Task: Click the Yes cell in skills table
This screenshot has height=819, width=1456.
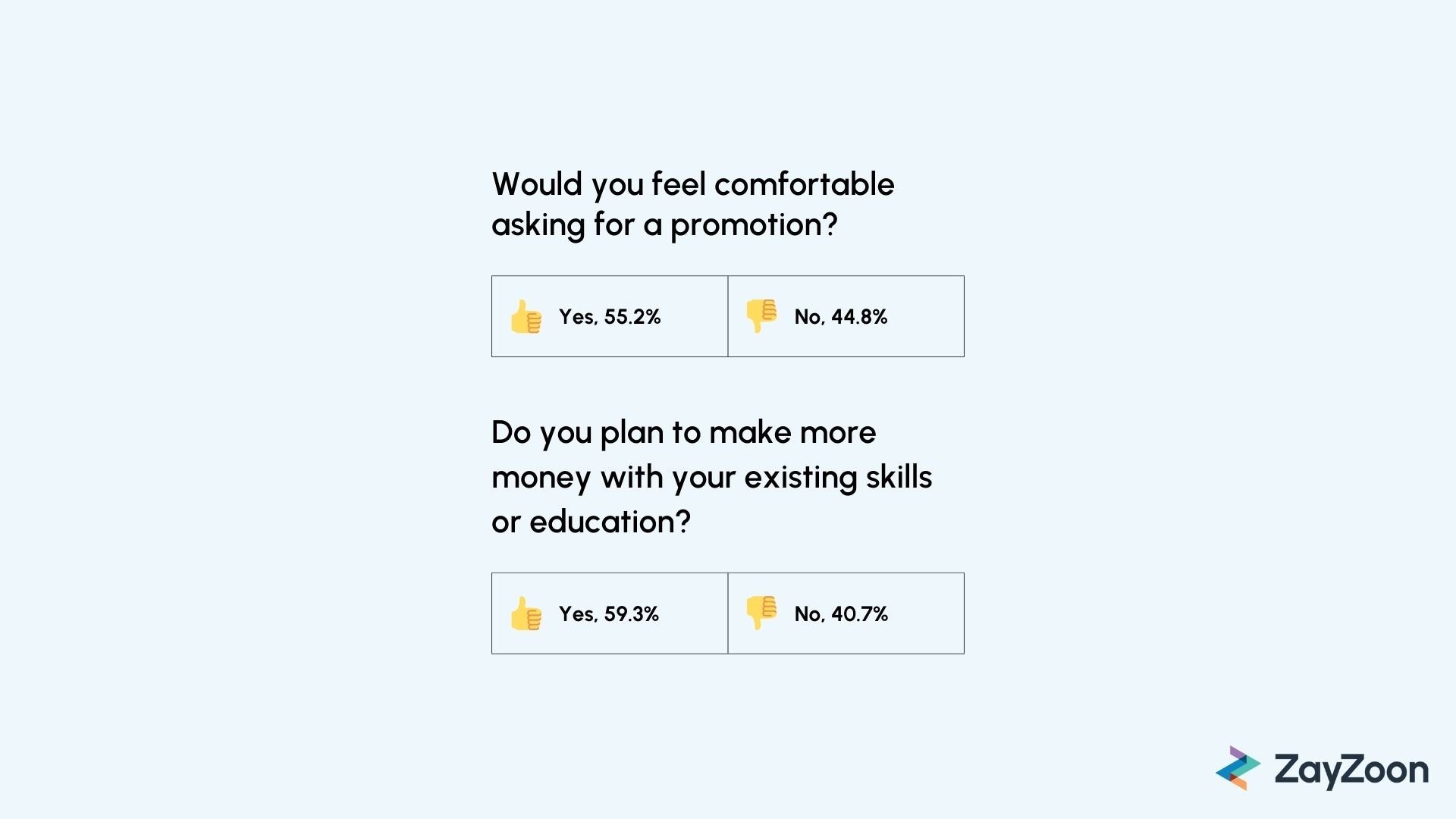Action: [x=610, y=613]
